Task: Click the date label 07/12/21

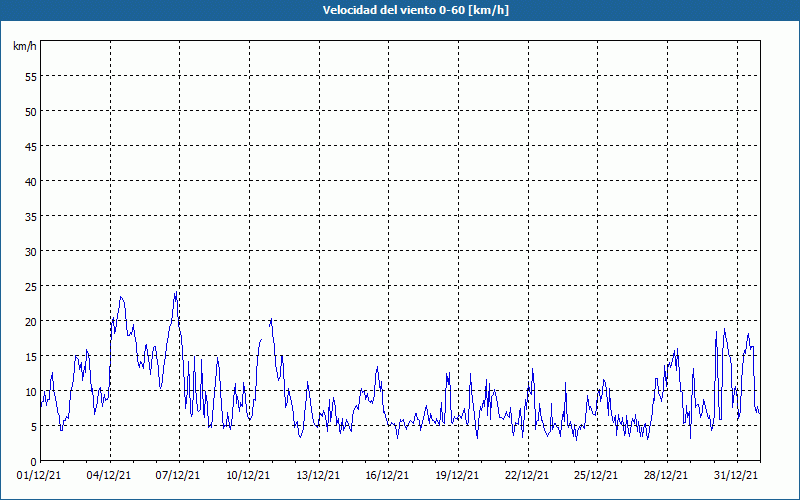Action: click(x=178, y=476)
